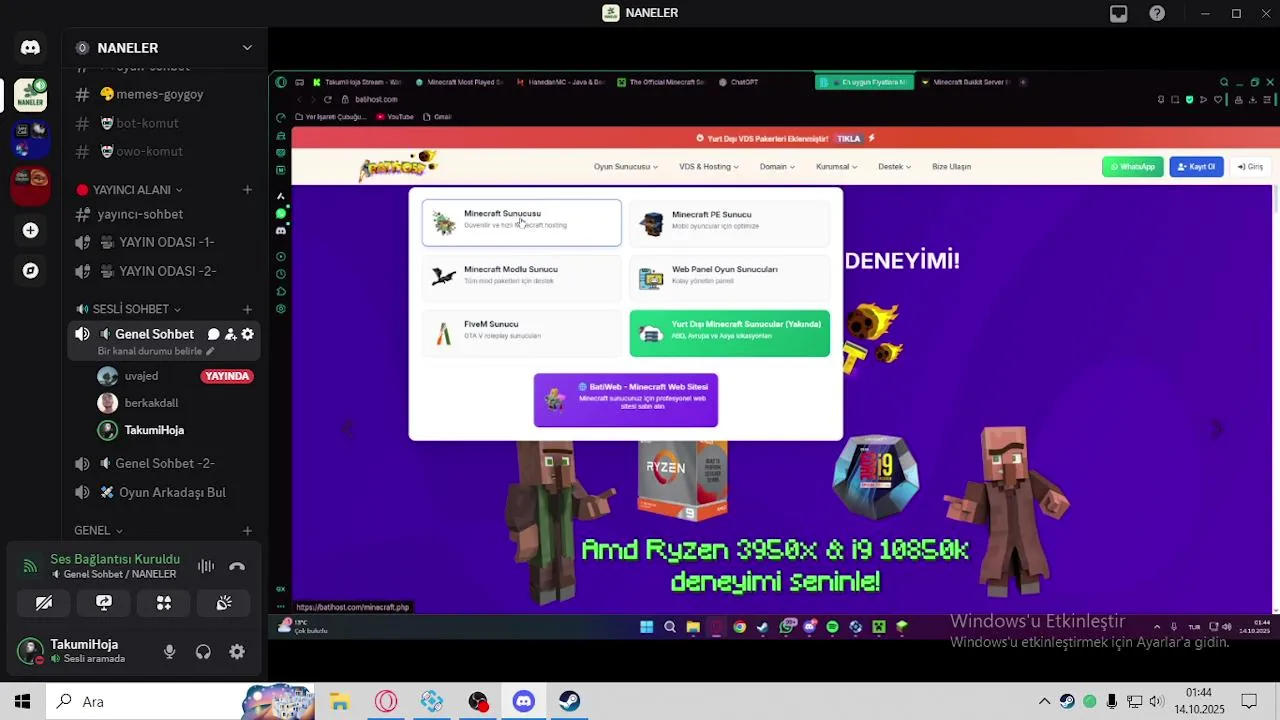Open chat for Genel Sohbet voice channel
Viewport: 1280px width, 720px height.
pos(213,334)
